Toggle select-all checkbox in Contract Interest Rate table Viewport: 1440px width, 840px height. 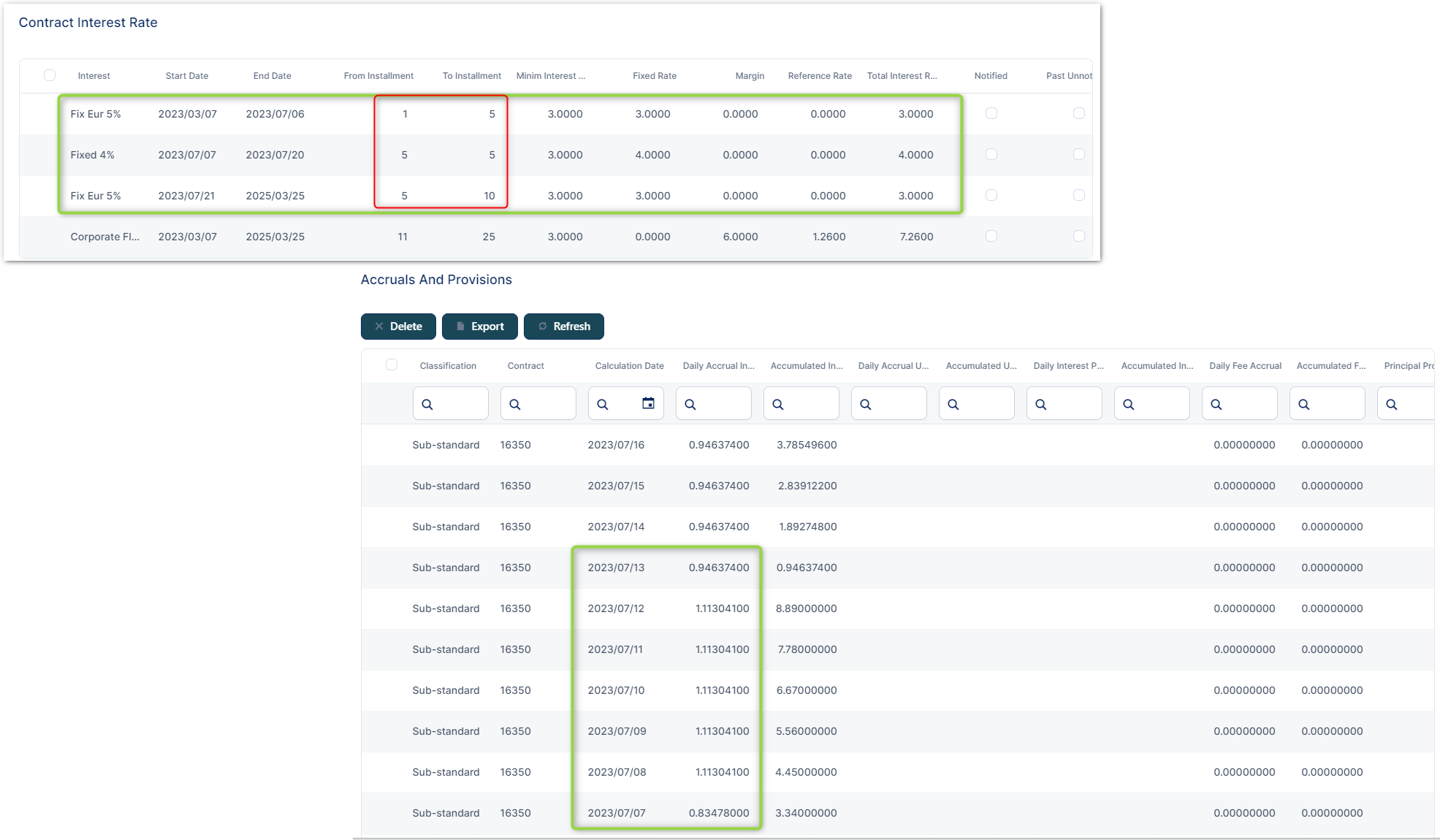tap(50, 75)
